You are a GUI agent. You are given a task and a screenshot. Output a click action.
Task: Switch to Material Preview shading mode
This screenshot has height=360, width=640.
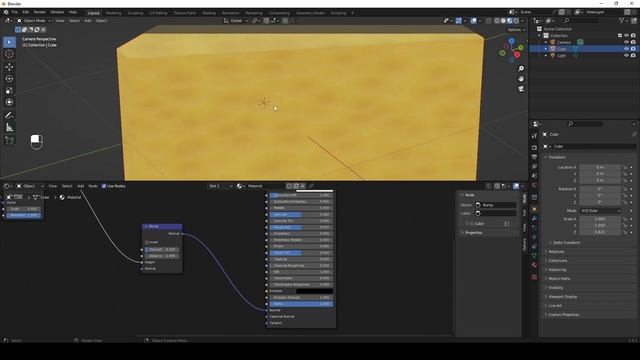[x=509, y=20]
